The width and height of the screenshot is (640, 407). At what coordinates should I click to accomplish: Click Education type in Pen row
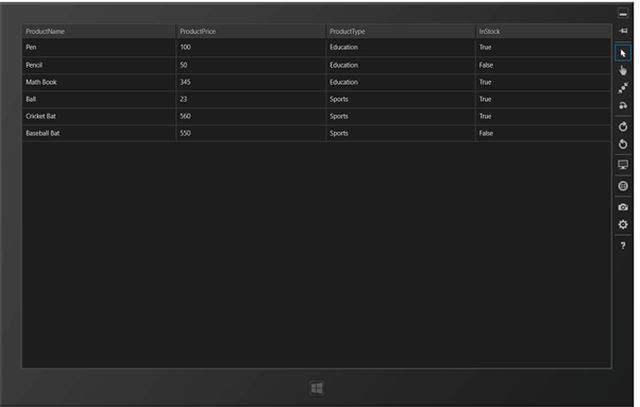point(400,47)
